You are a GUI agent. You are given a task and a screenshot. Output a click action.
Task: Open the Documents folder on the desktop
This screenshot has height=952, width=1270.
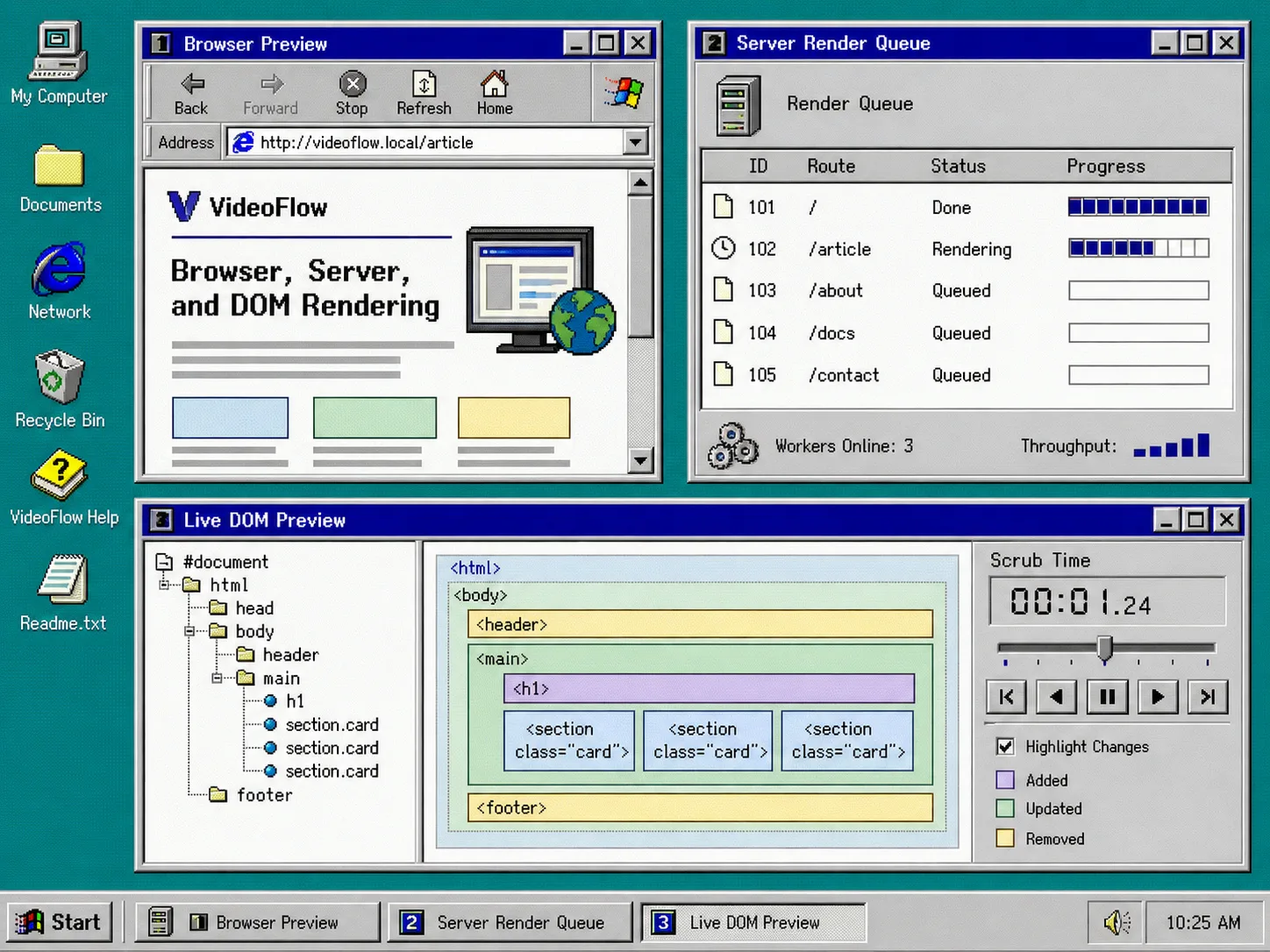(60, 179)
